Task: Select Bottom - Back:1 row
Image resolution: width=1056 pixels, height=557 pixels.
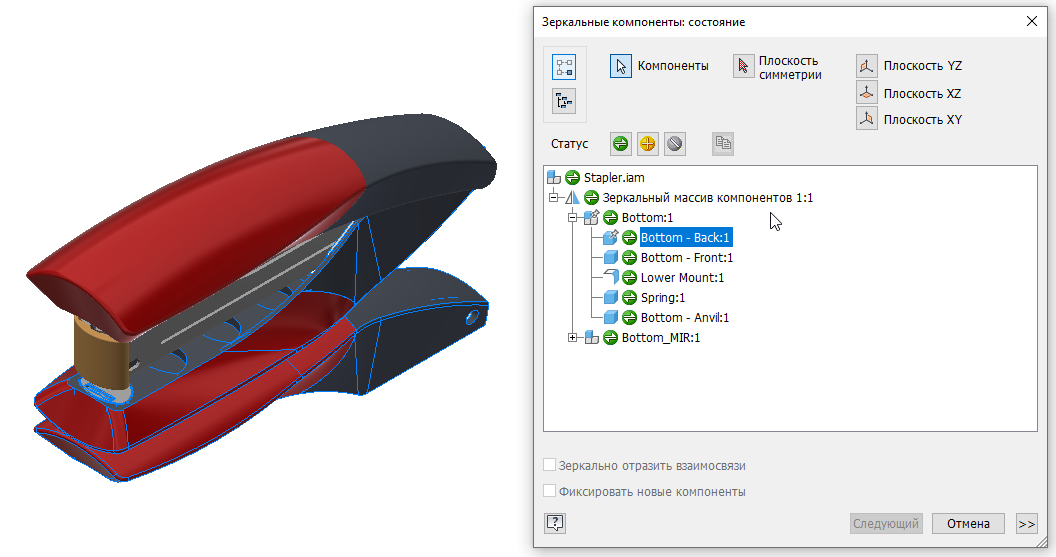Action: pyautogui.click(x=686, y=238)
